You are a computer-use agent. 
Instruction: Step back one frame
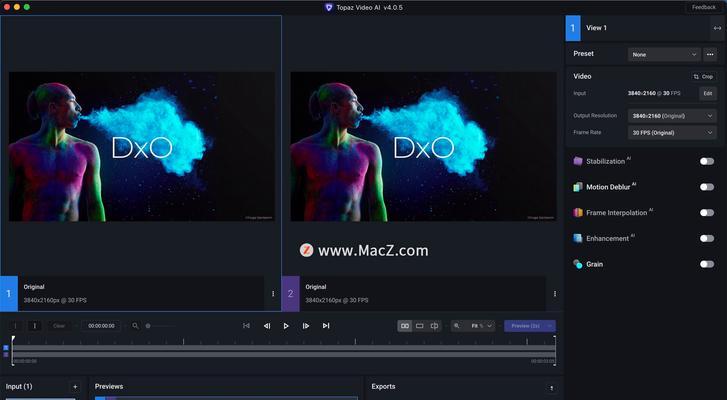(x=267, y=326)
